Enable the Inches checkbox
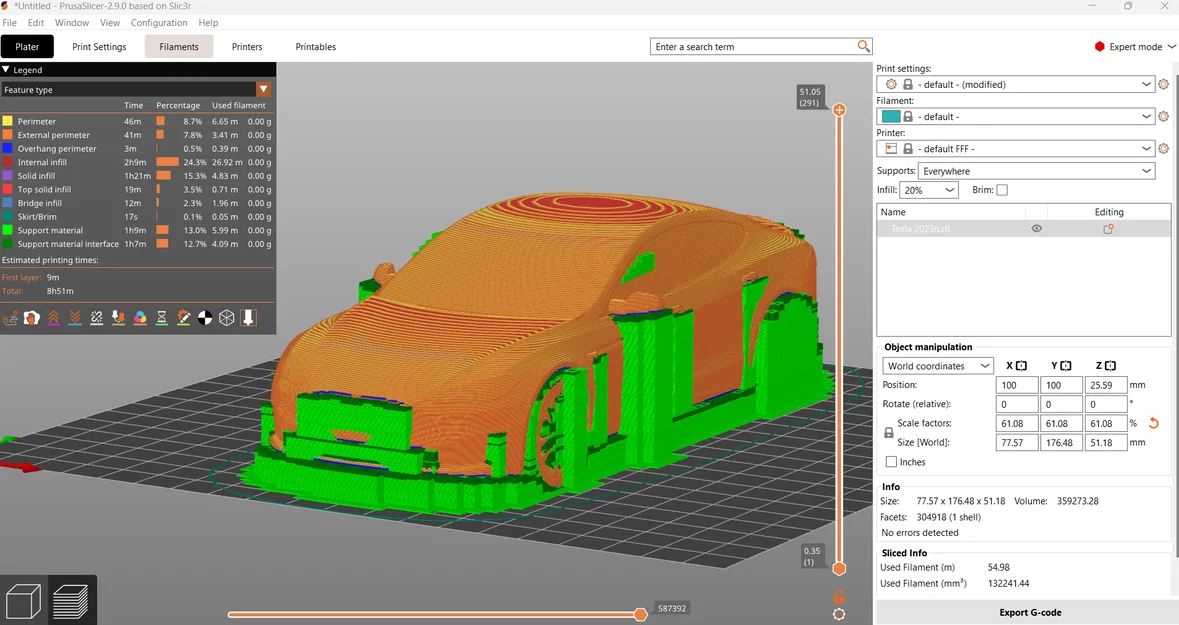The height and width of the screenshot is (625, 1179). (x=891, y=462)
